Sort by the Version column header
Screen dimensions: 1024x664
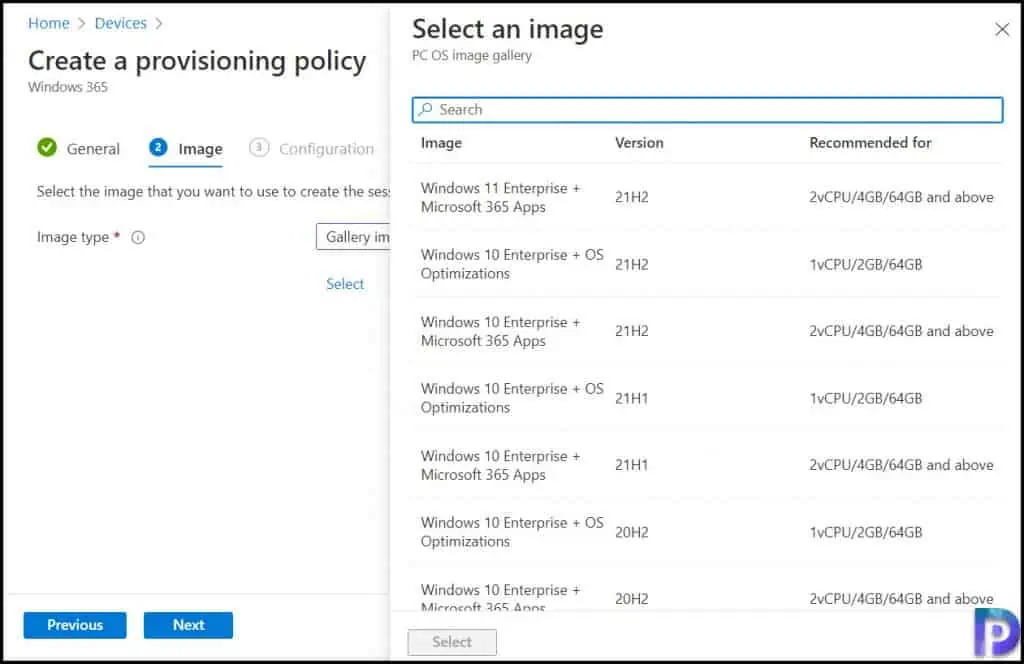639,143
